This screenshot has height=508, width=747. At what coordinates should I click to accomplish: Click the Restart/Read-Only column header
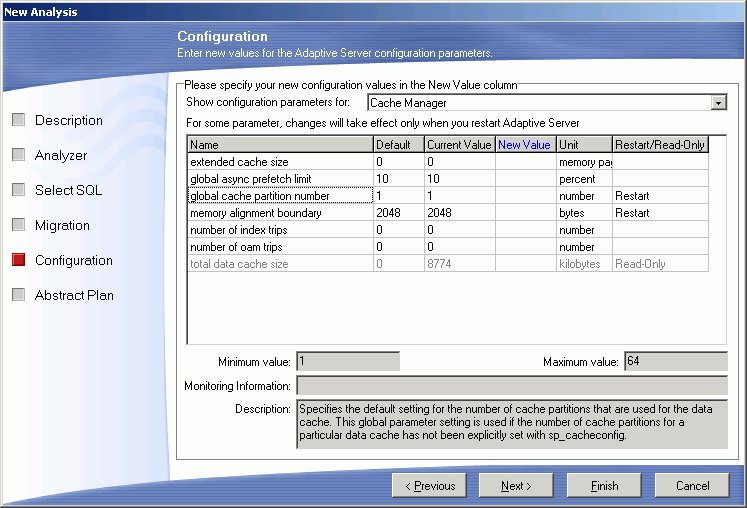click(x=660, y=145)
